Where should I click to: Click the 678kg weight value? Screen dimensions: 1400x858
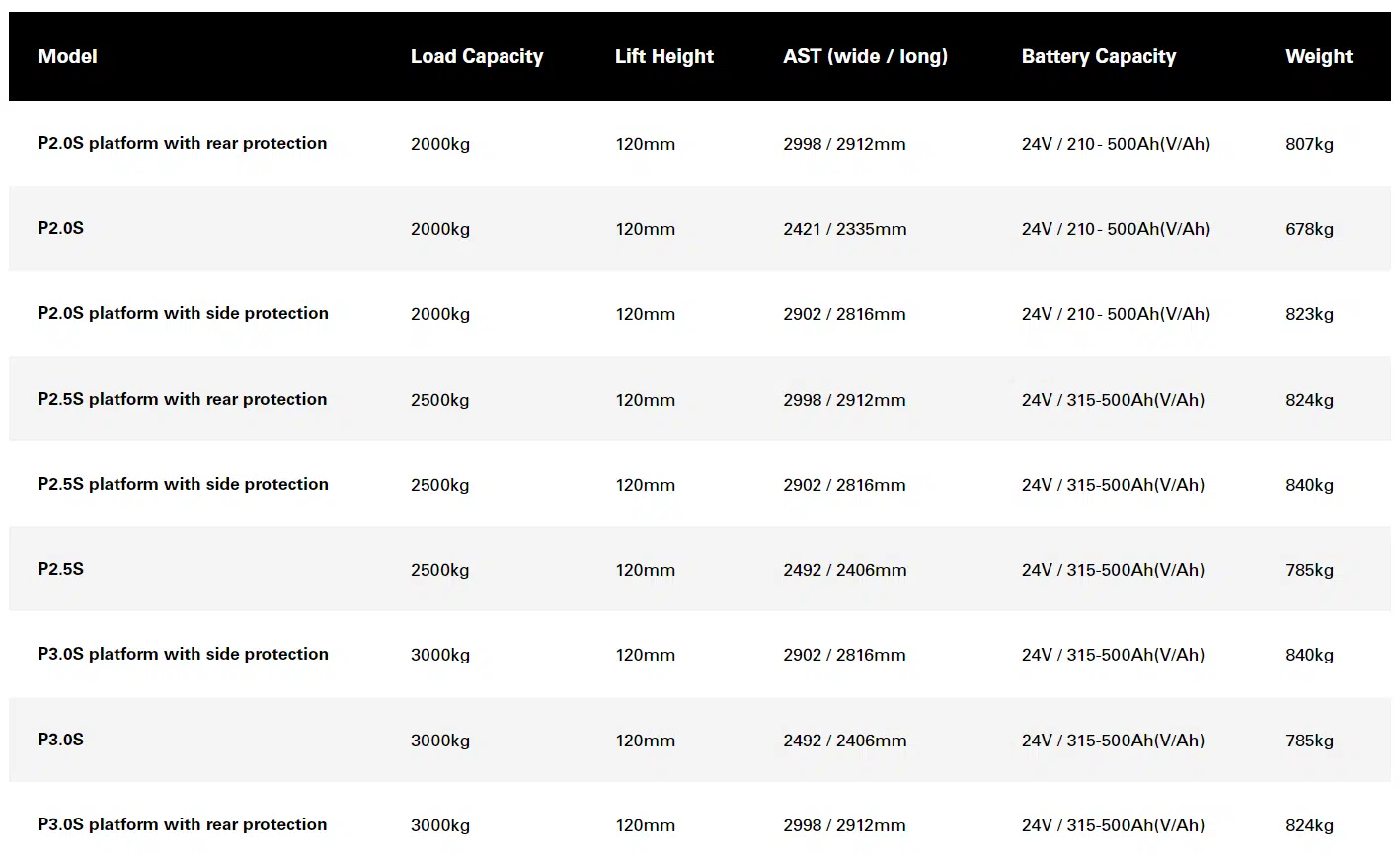coord(1309,229)
